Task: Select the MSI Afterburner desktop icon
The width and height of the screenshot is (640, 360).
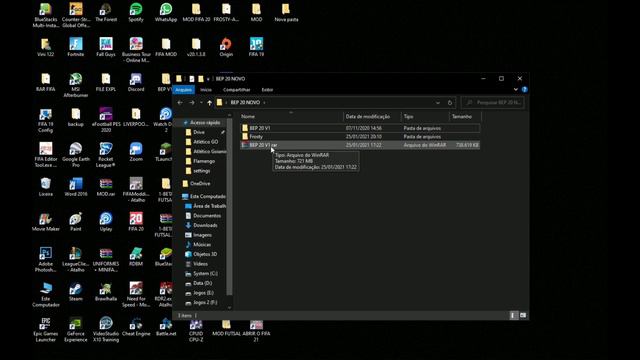Action: (x=76, y=85)
